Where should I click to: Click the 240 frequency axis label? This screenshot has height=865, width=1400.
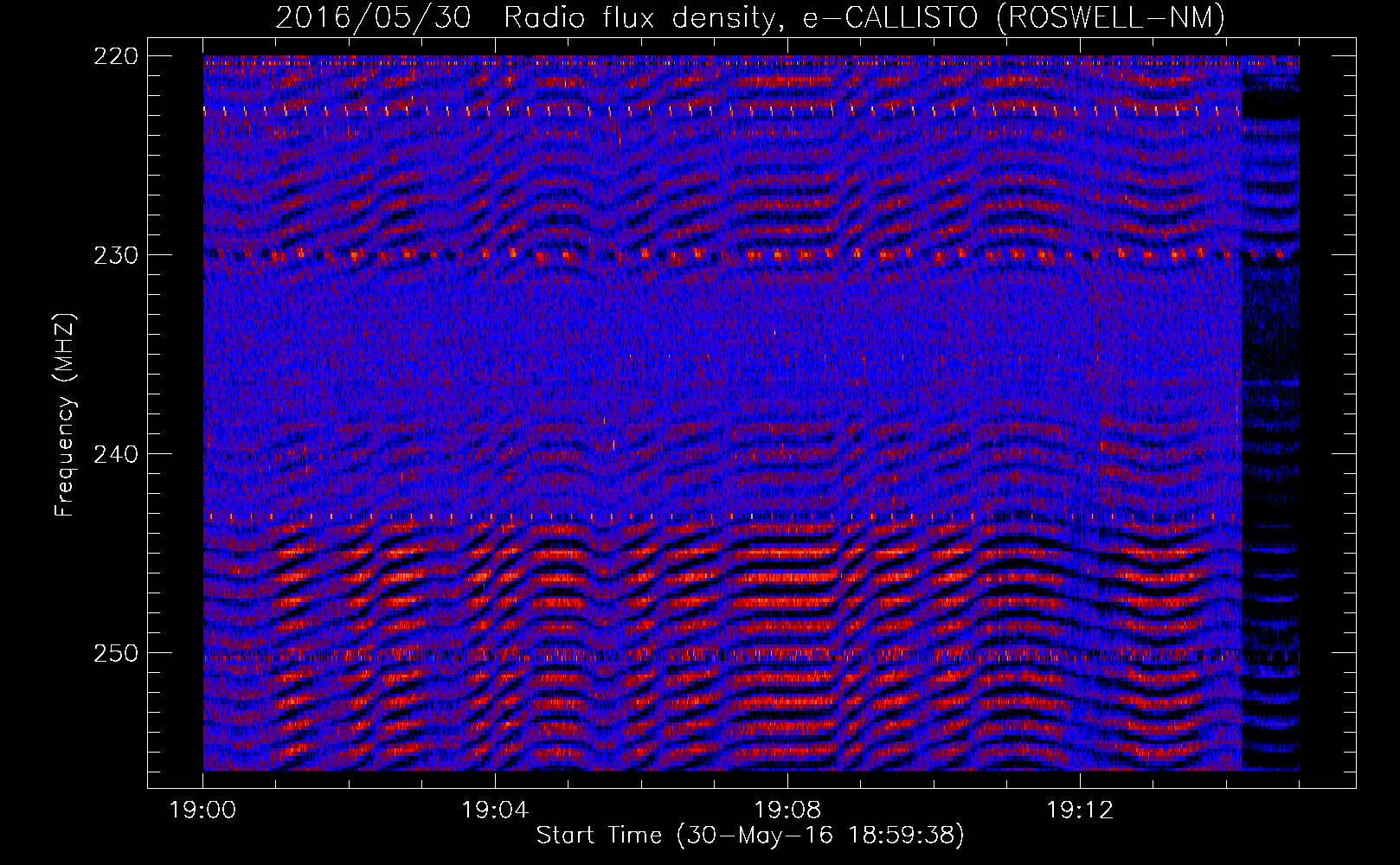116,454
